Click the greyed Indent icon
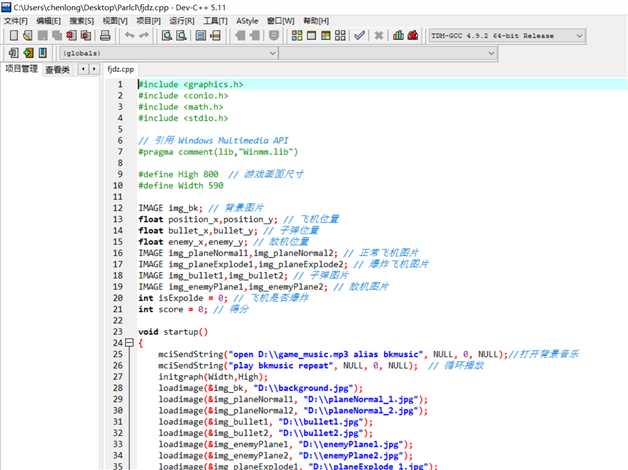Image resolution: width=628 pixels, height=470 pixels. tap(240, 36)
